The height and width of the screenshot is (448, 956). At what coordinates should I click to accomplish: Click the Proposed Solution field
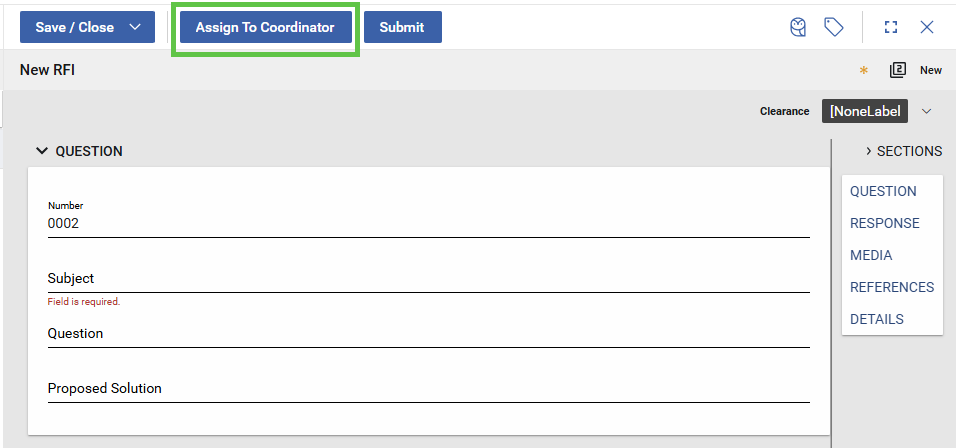click(x=428, y=389)
